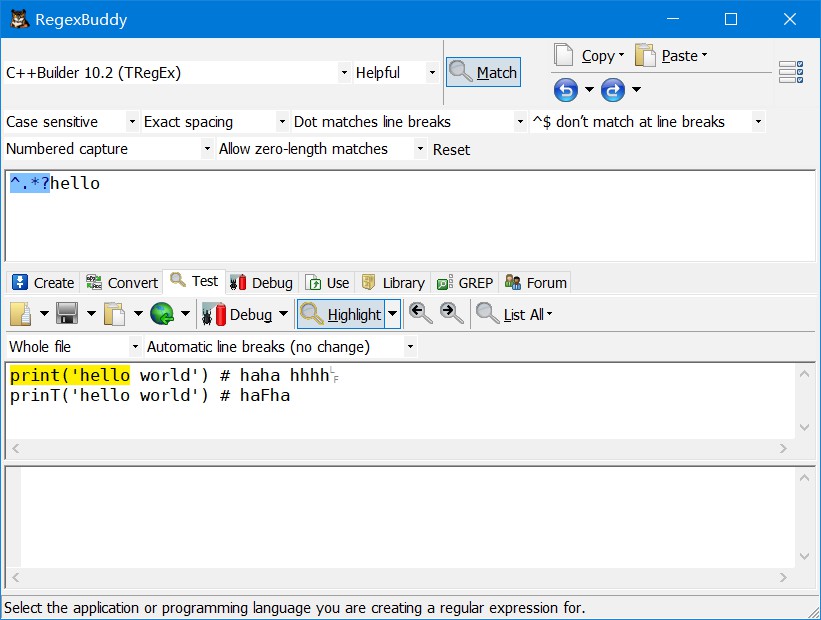Click the results pane scroll left arrow

pyautogui.click(x=16, y=577)
